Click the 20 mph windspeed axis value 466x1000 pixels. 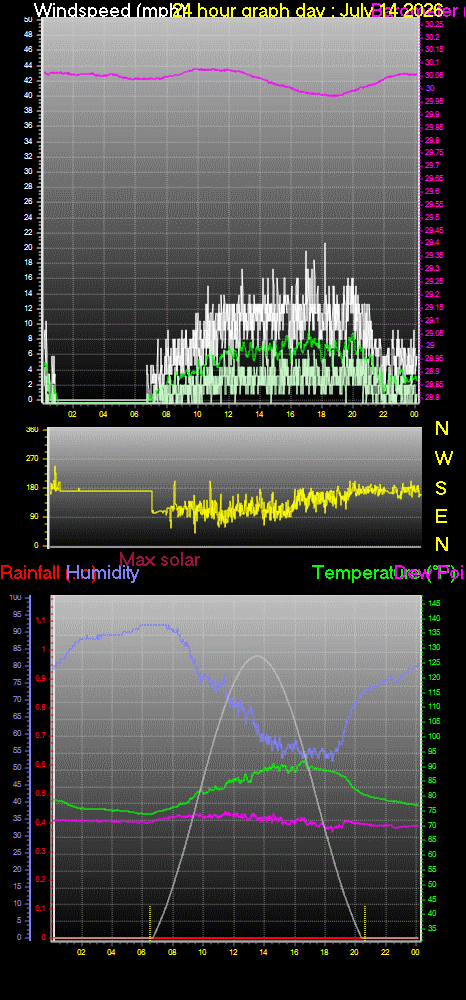[x=29, y=247]
